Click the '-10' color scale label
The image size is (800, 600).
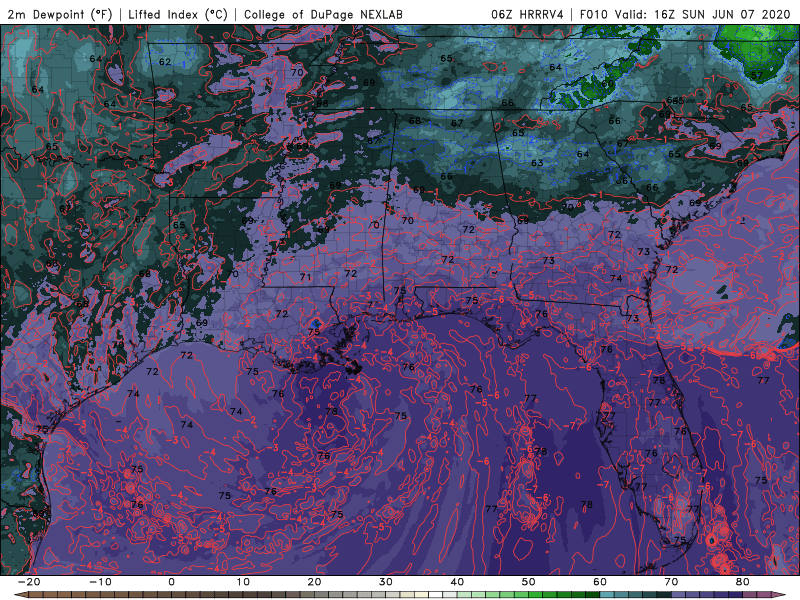coord(100,582)
